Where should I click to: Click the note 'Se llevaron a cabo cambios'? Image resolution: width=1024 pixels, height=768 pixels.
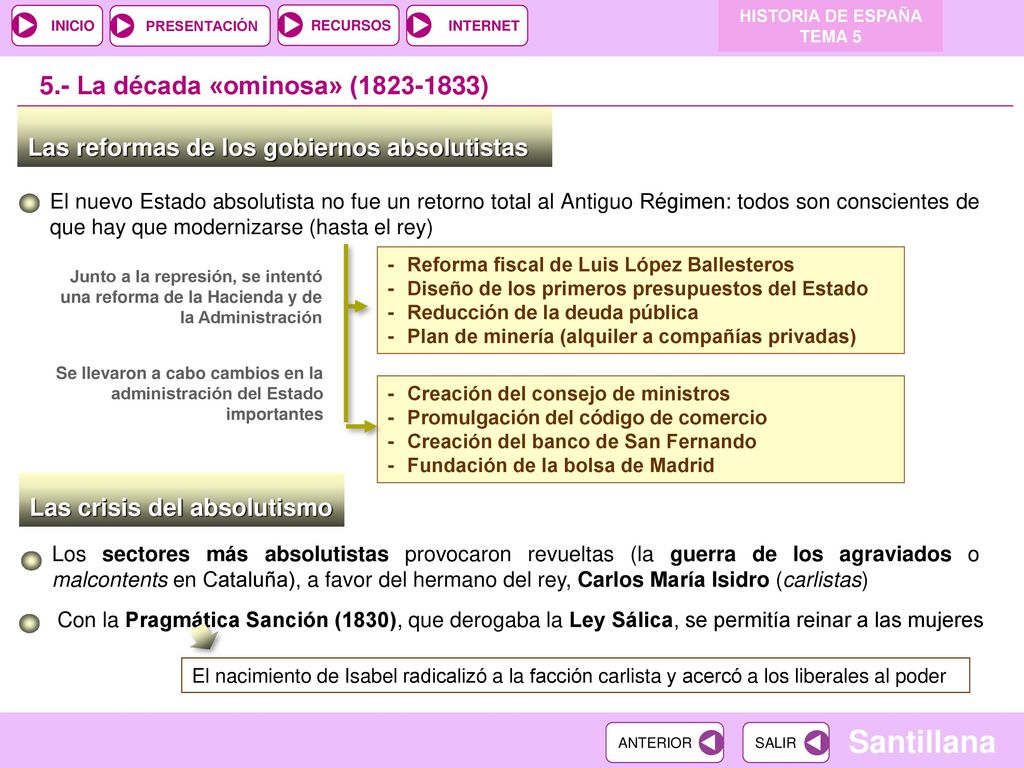coord(189,393)
